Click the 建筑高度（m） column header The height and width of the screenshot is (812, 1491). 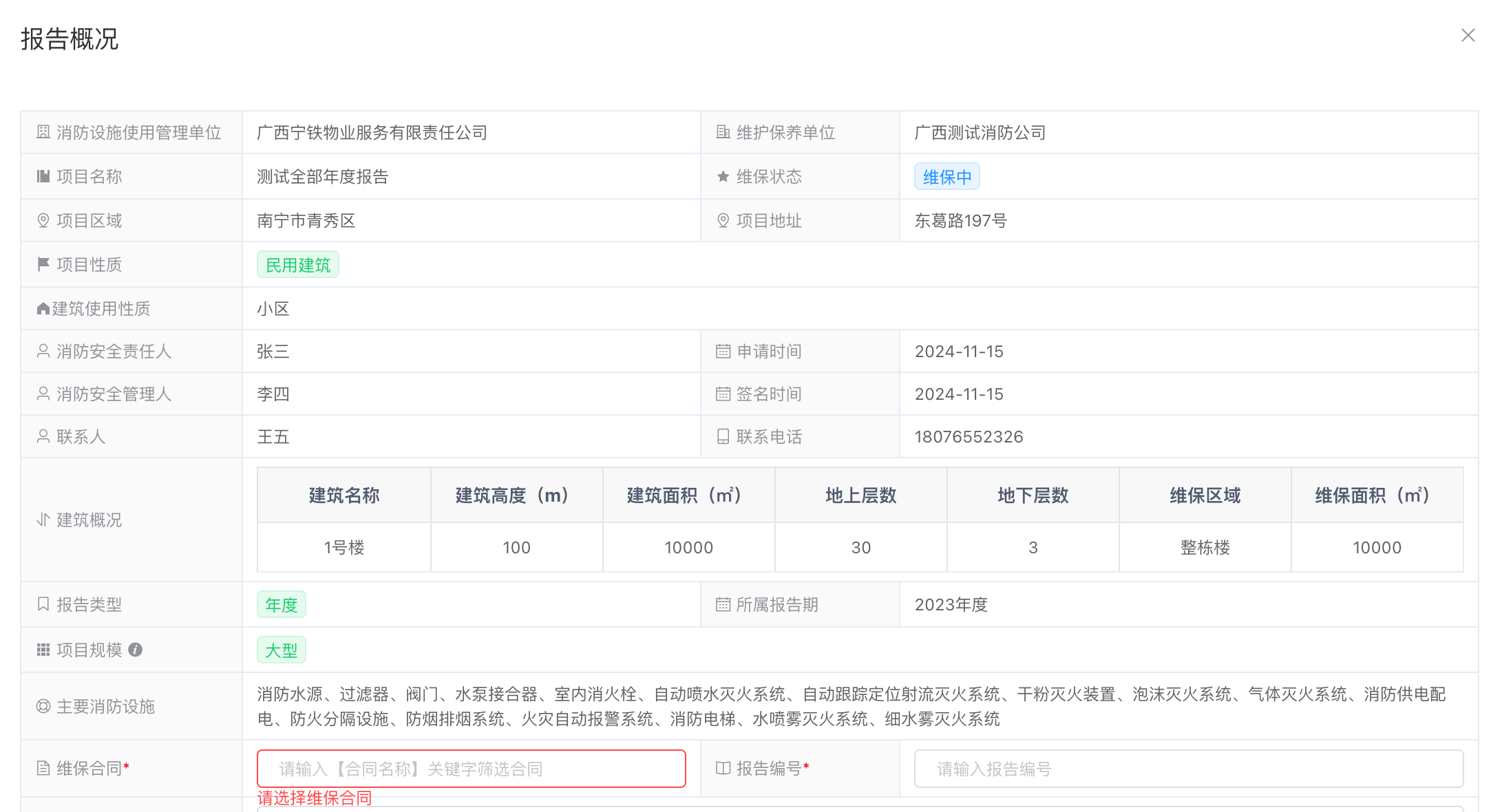click(x=516, y=495)
